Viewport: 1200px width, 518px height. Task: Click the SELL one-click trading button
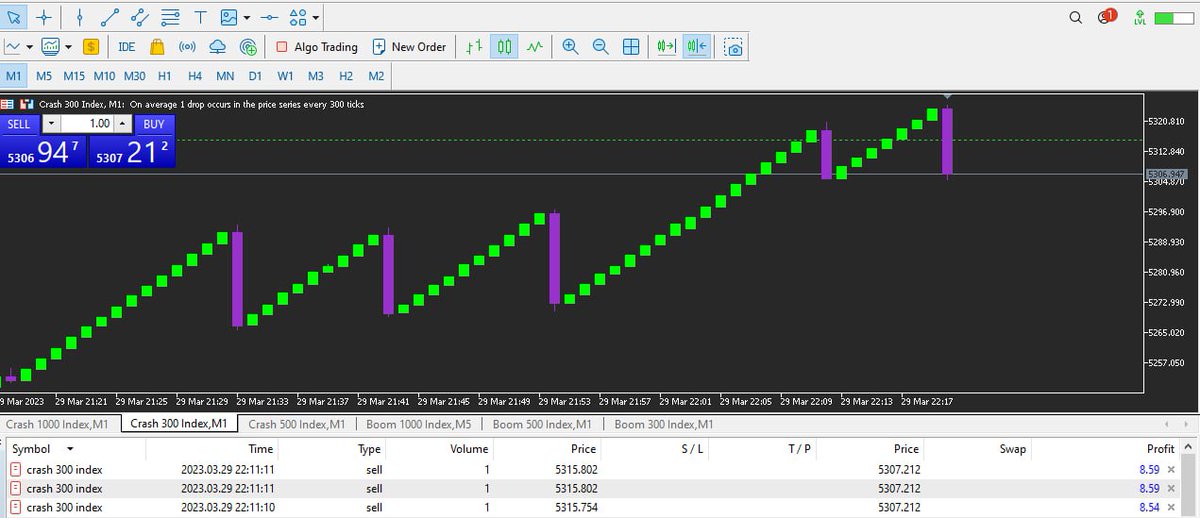(x=20, y=124)
